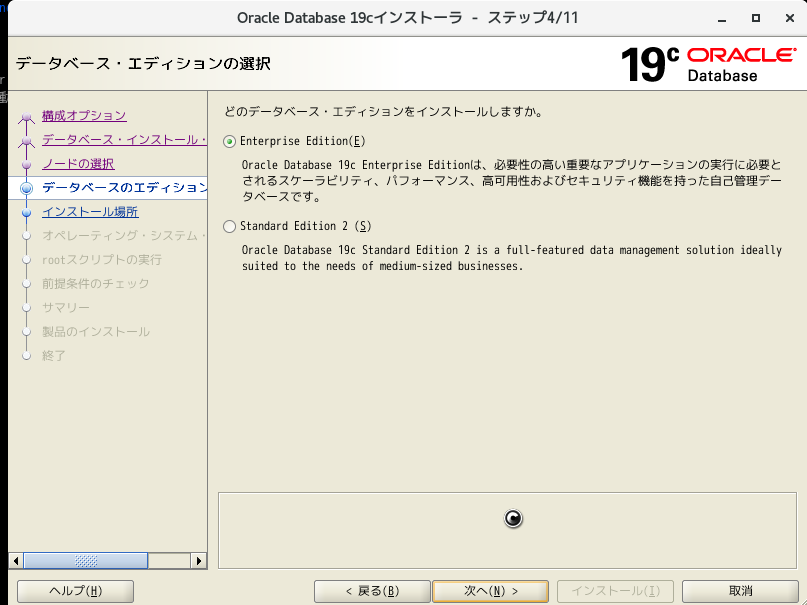Click the step marker beside 構成オプション

[27, 117]
